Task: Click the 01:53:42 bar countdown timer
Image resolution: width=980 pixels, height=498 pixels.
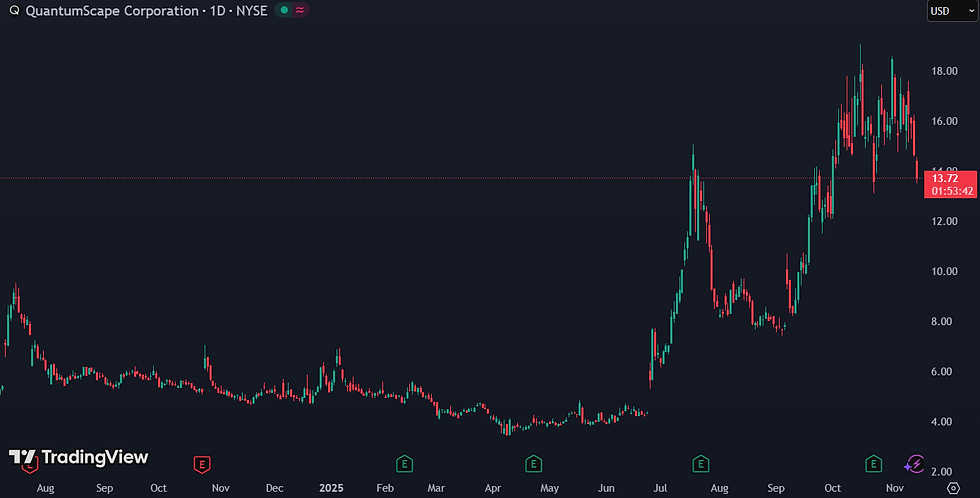Action: coord(952,191)
